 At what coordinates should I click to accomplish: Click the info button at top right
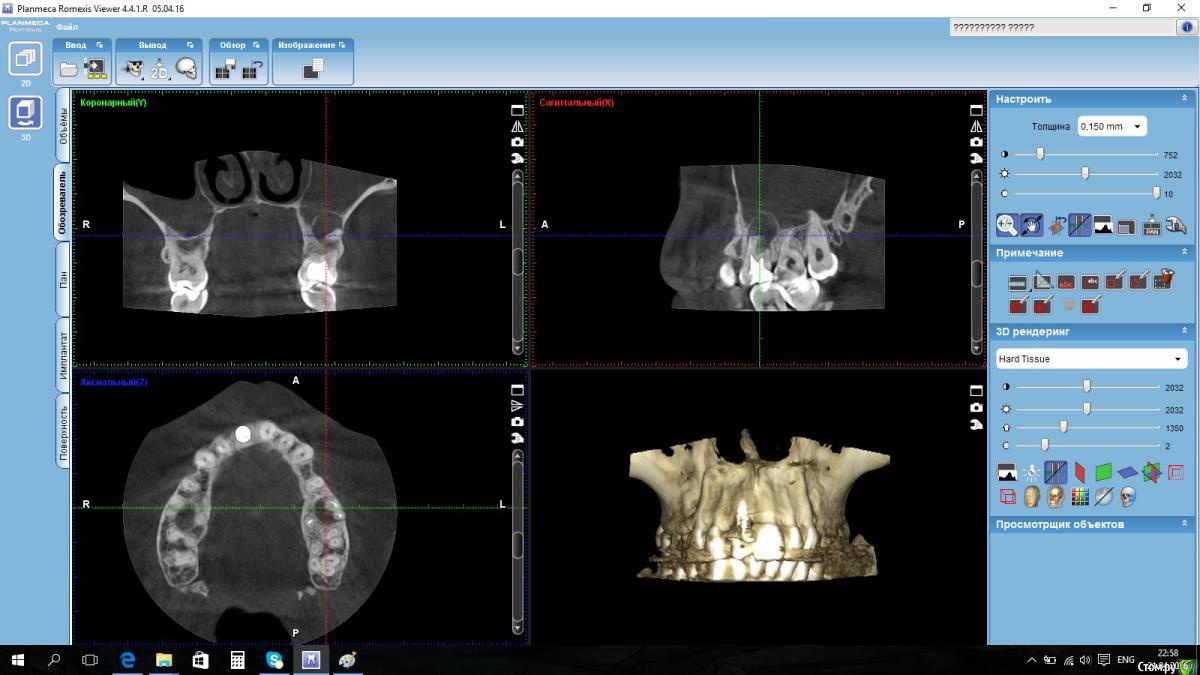(x=1186, y=28)
